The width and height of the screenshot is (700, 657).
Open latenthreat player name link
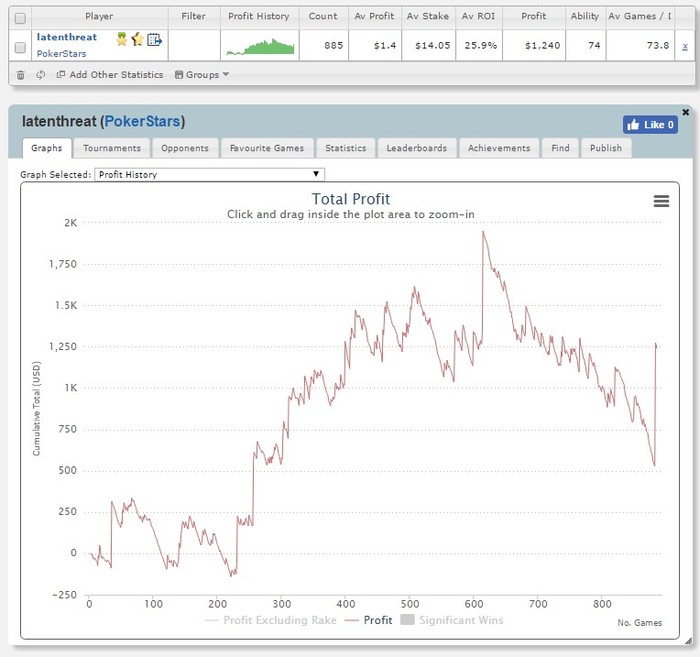67,37
